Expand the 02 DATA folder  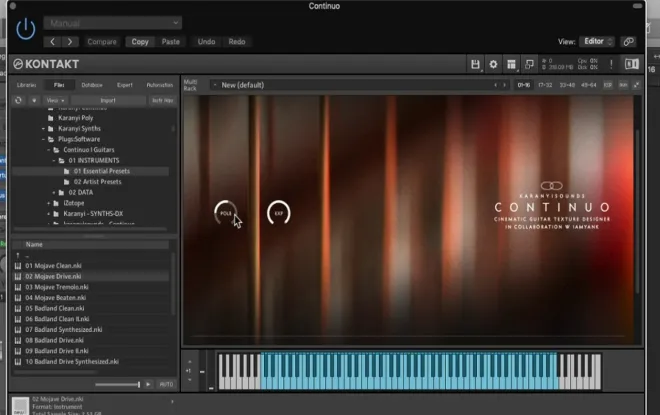click(54, 193)
